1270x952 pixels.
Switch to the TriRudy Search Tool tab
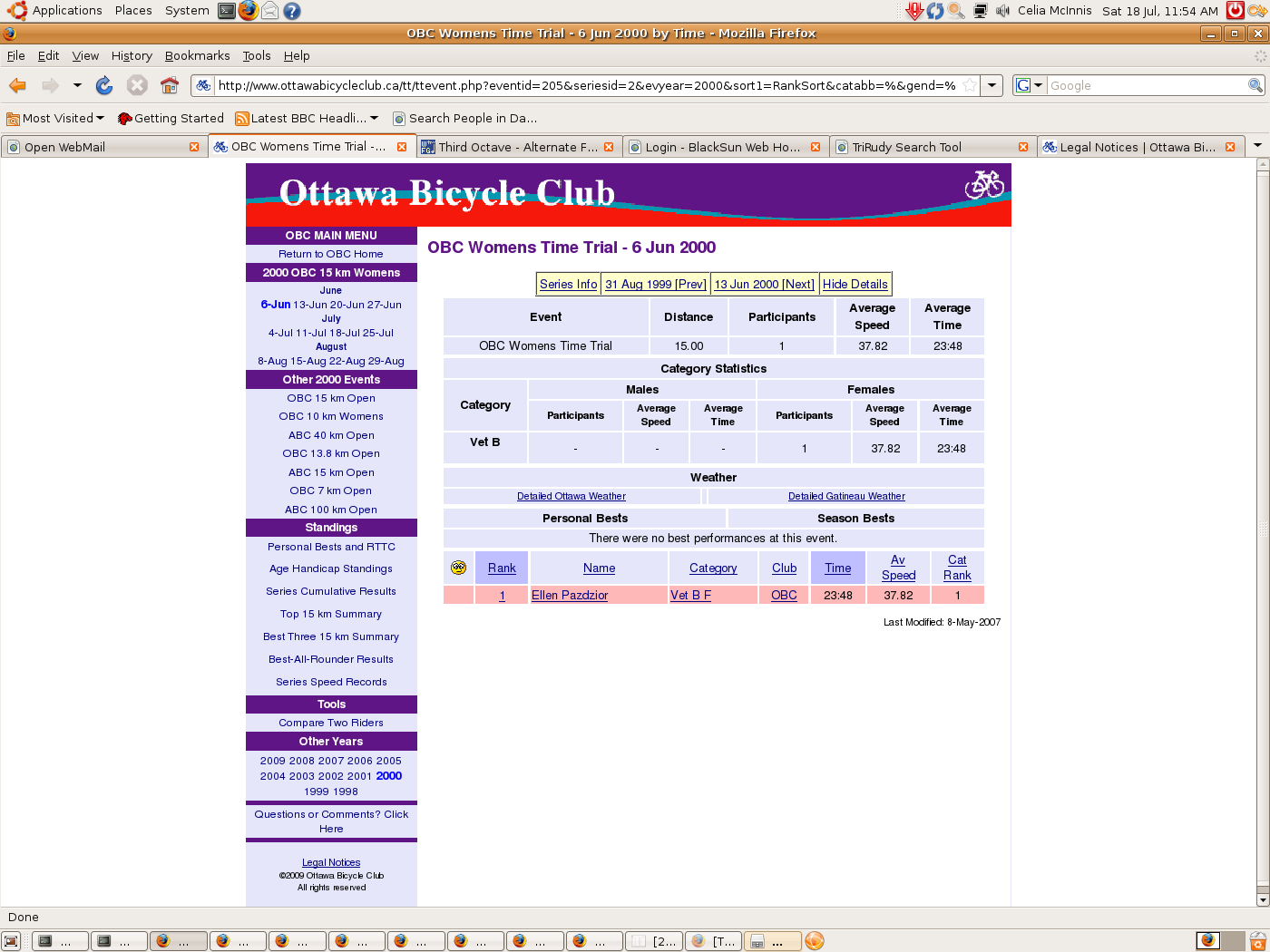pos(925,147)
